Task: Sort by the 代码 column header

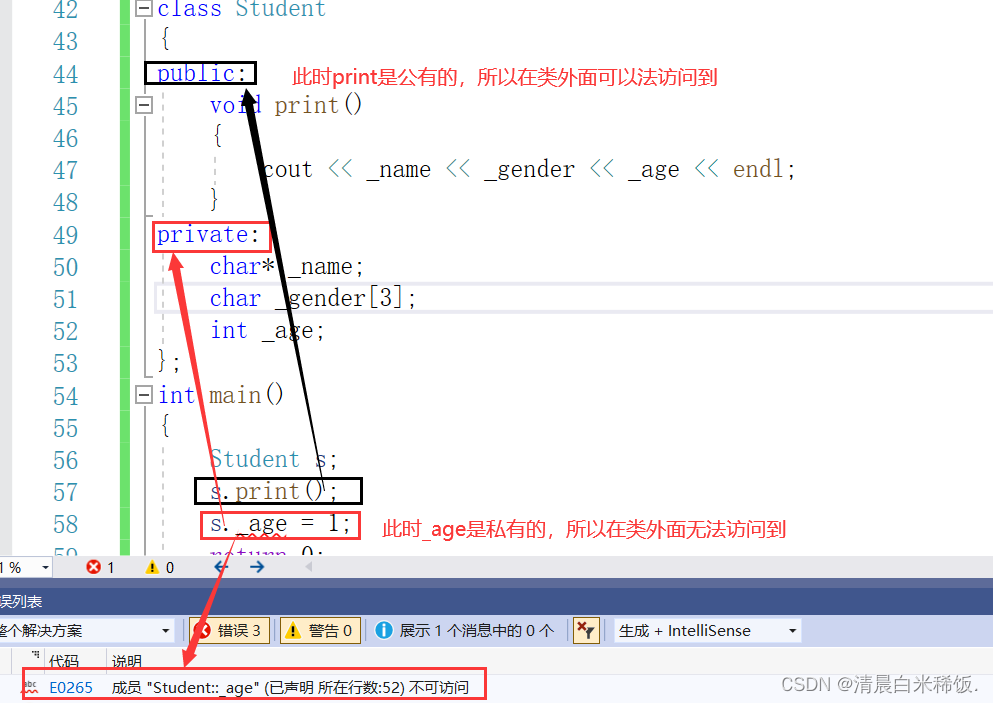Action: click(64, 661)
